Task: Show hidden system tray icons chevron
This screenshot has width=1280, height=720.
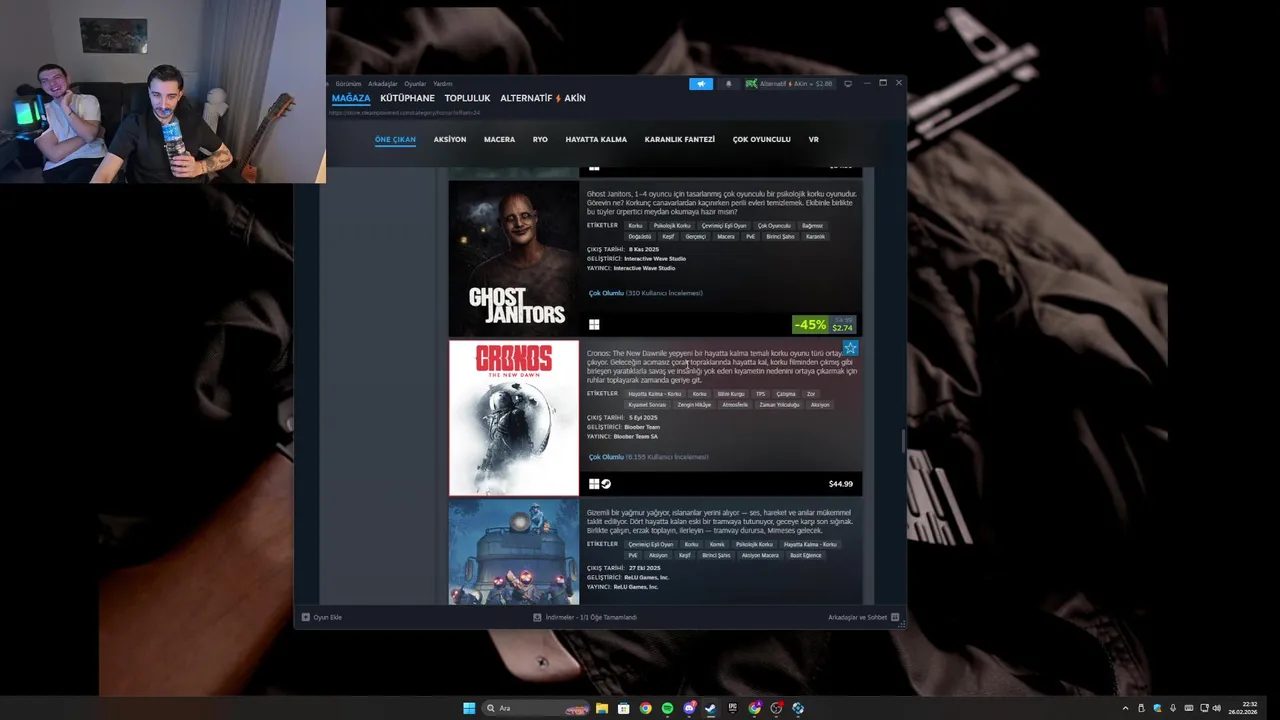Action: click(x=1125, y=708)
